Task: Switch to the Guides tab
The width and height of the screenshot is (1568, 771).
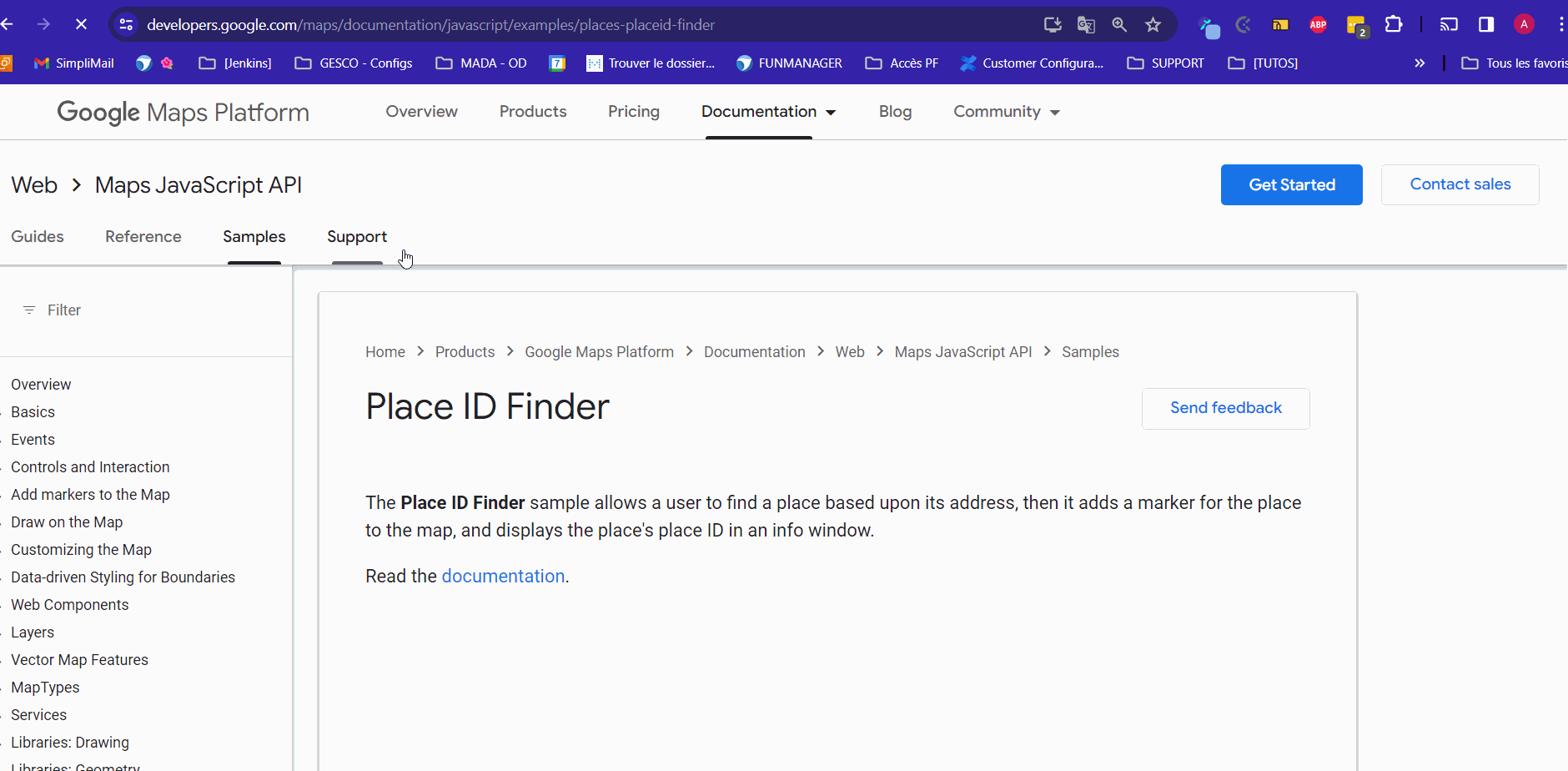Action: 38,237
